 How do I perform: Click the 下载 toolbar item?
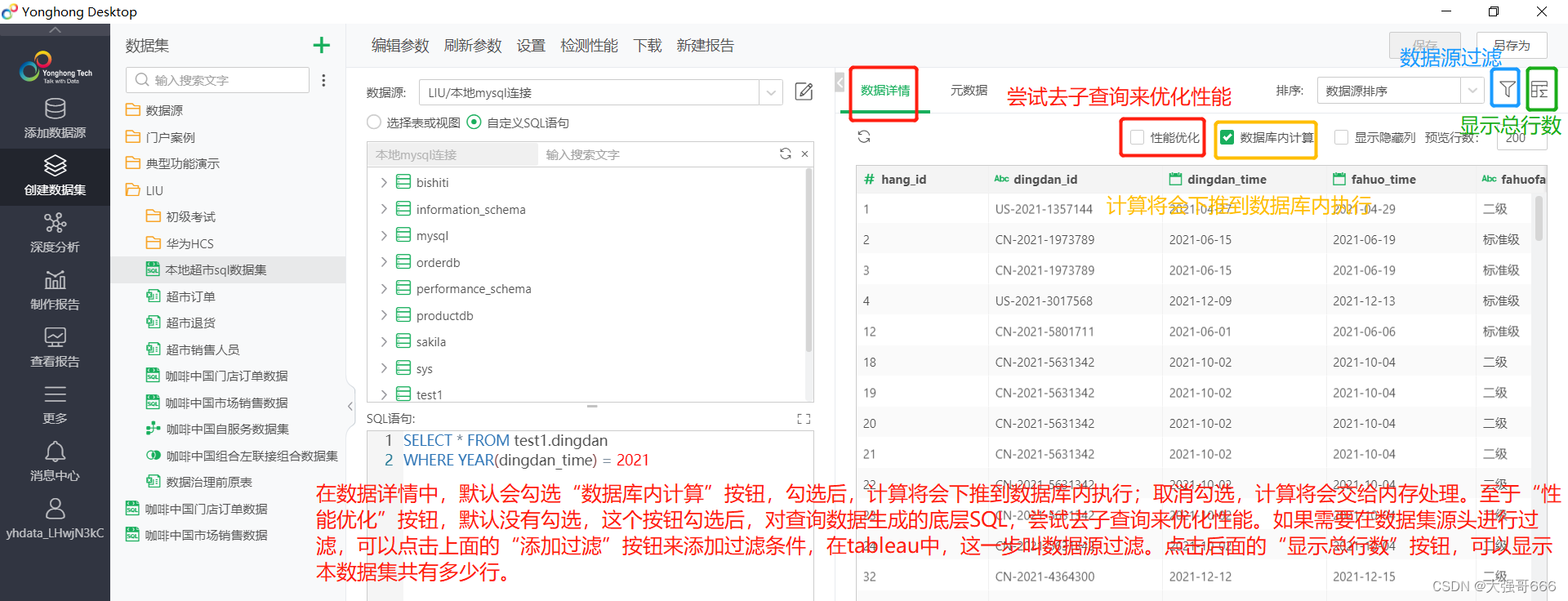pos(648,46)
